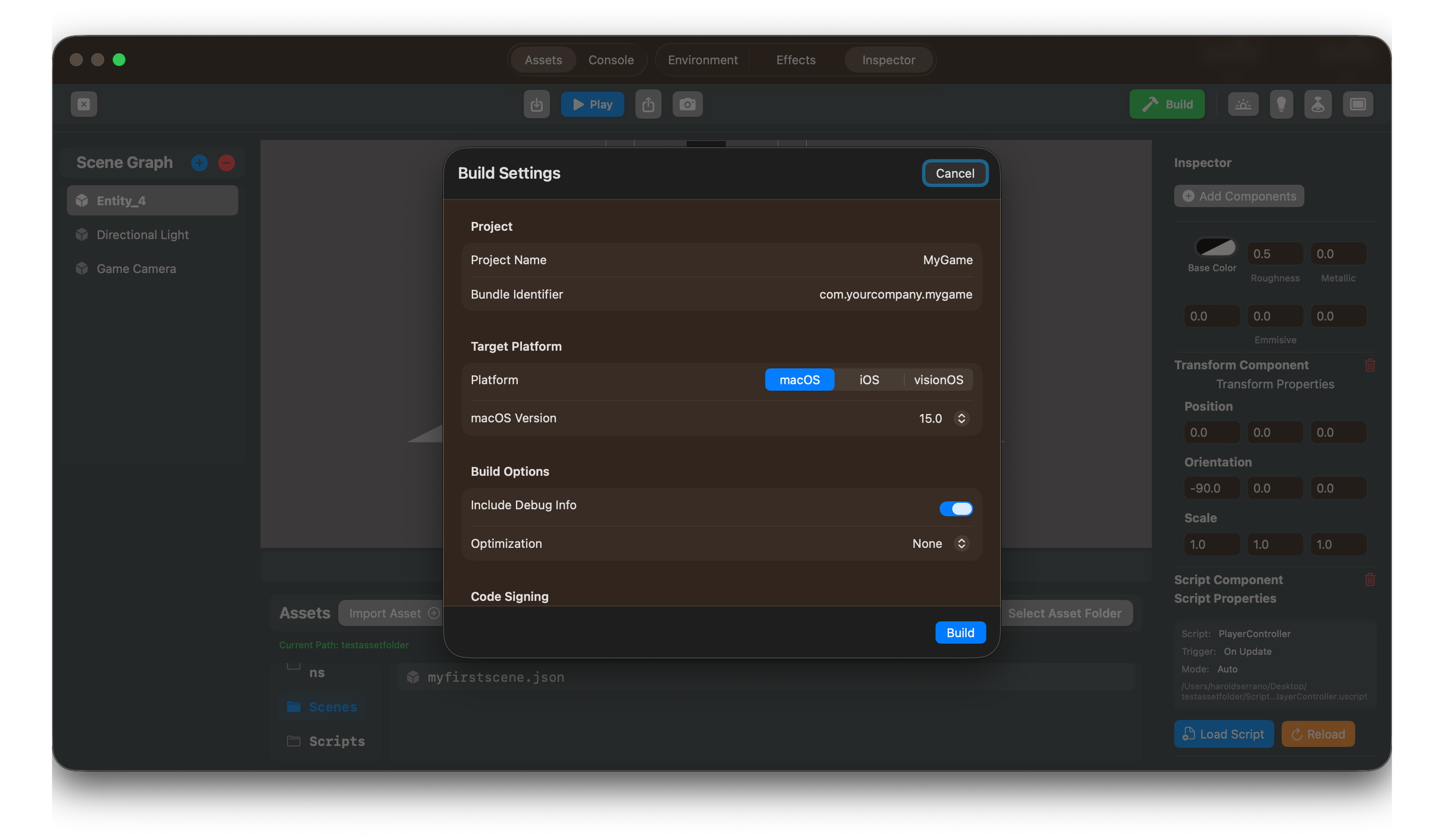Switch target platform to visionOS
Viewport: 1444px width, 840px height.
[938, 379]
